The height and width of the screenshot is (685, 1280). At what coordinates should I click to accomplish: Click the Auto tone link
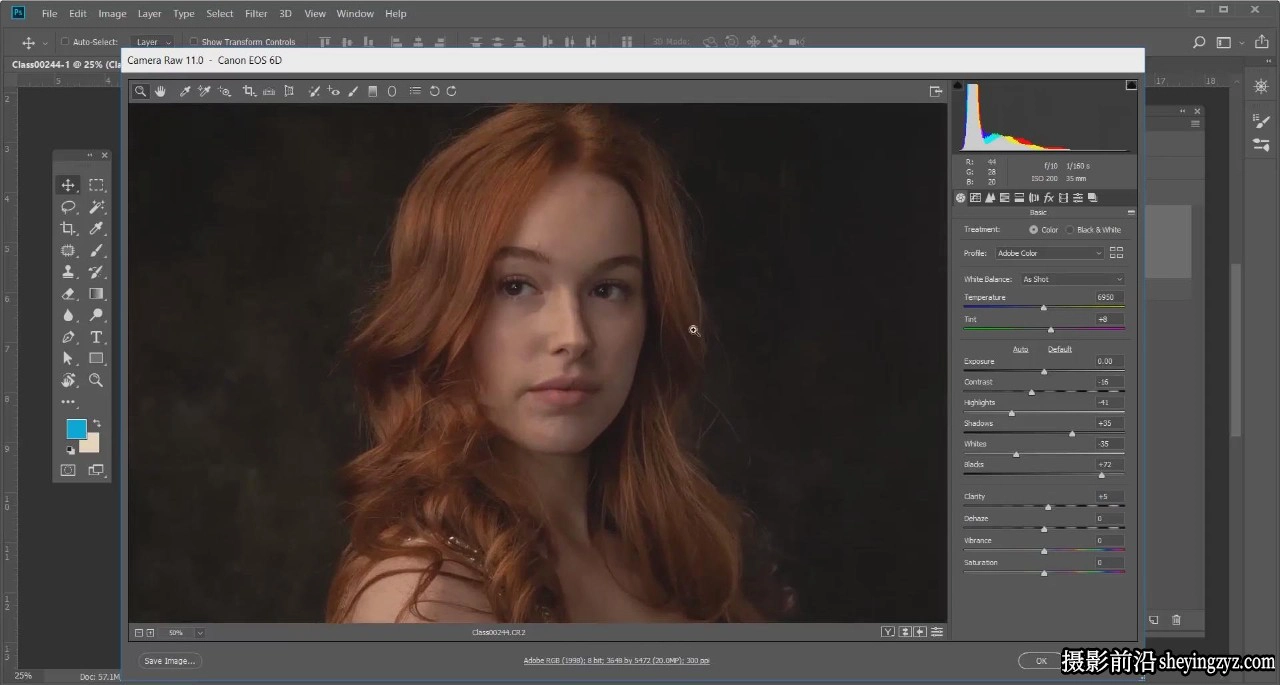[1020, 349]
